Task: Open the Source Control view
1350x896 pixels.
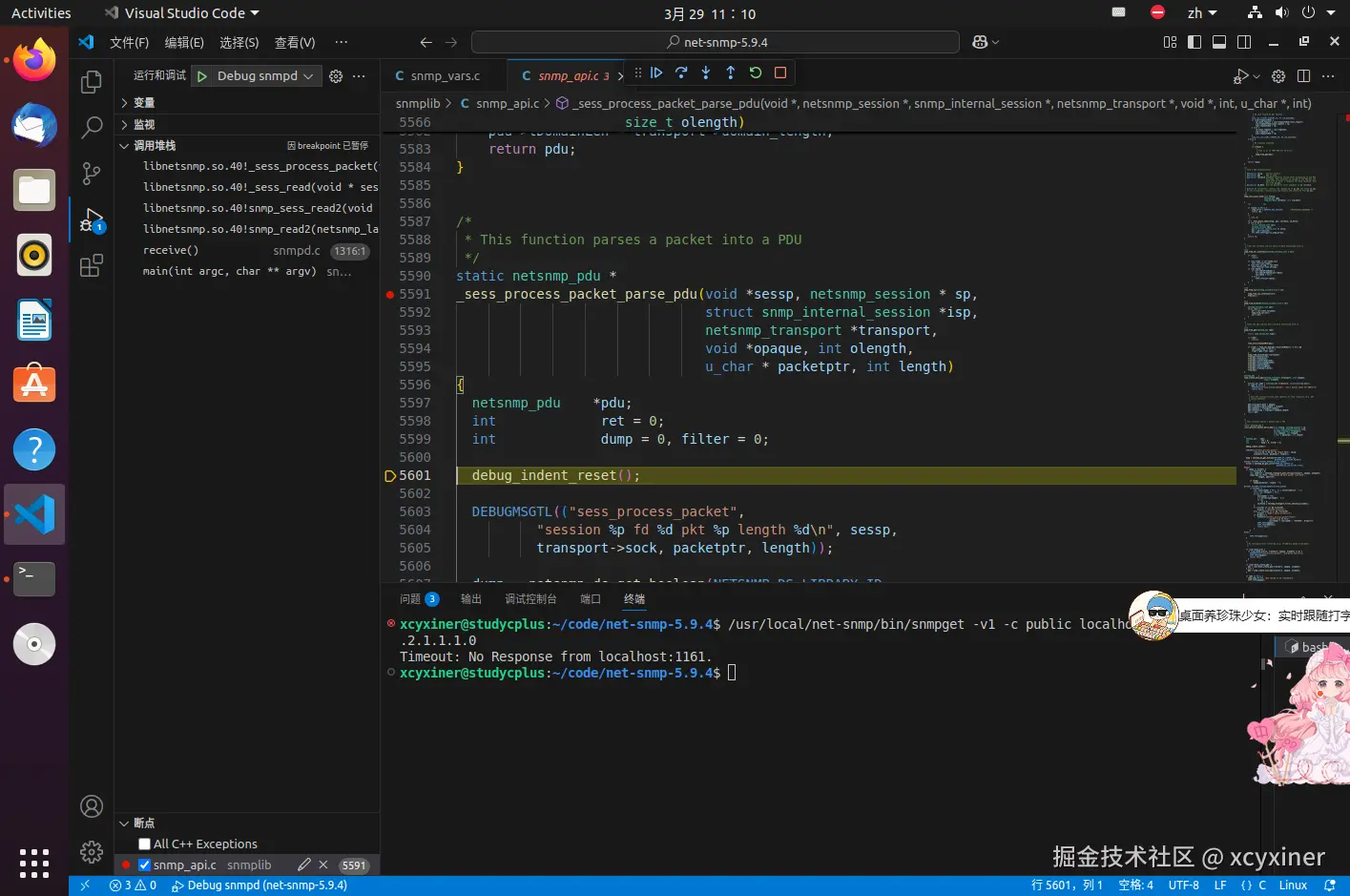Action: 92,173
